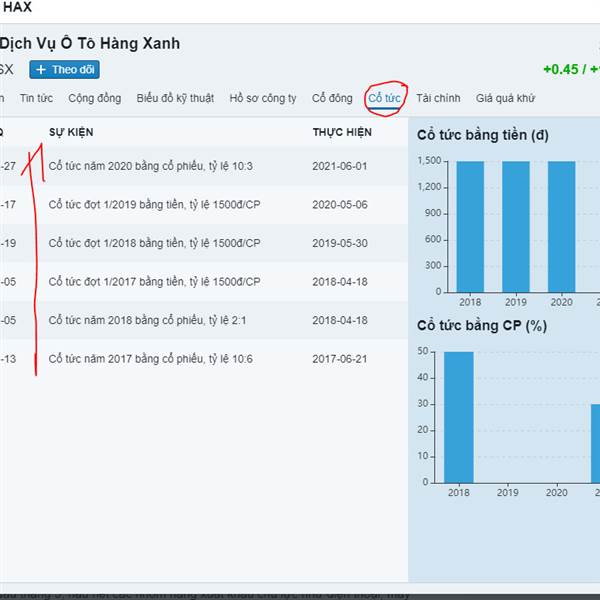
Task: Click 2018 bar in cash dividend chart
Action: [x=470, y=227]
